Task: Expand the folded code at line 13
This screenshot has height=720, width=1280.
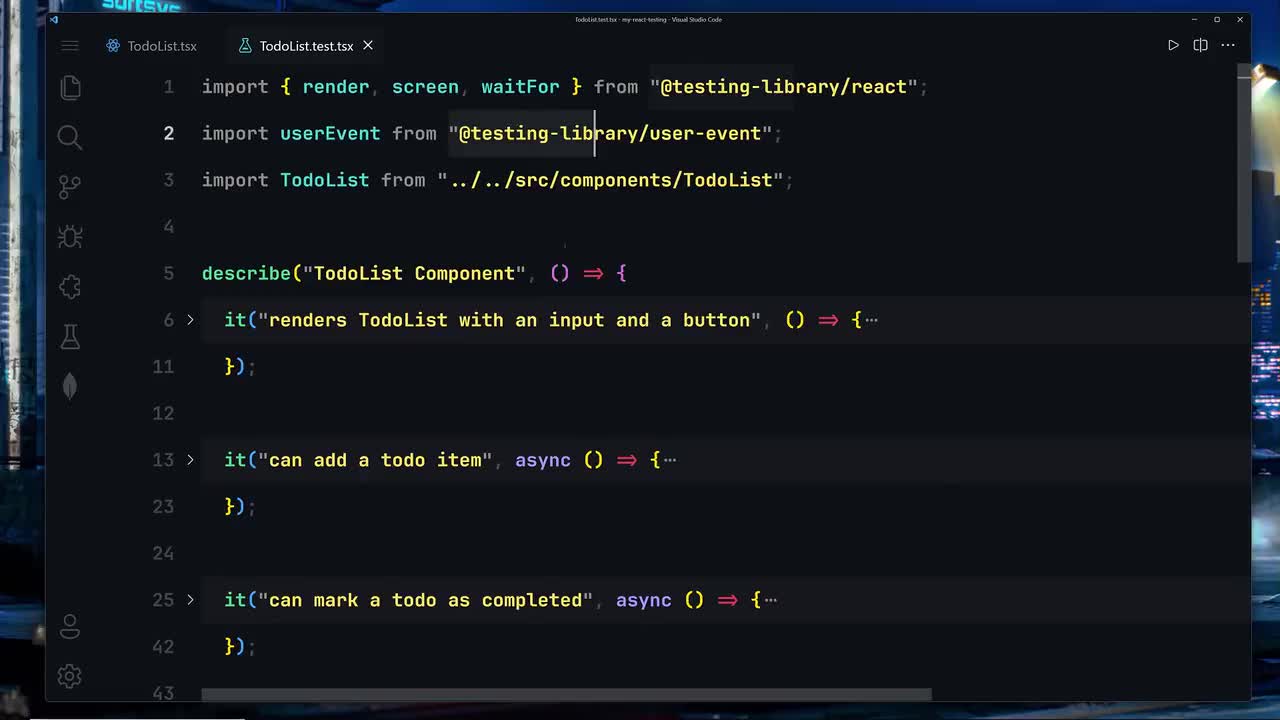Action: point(190,460)
